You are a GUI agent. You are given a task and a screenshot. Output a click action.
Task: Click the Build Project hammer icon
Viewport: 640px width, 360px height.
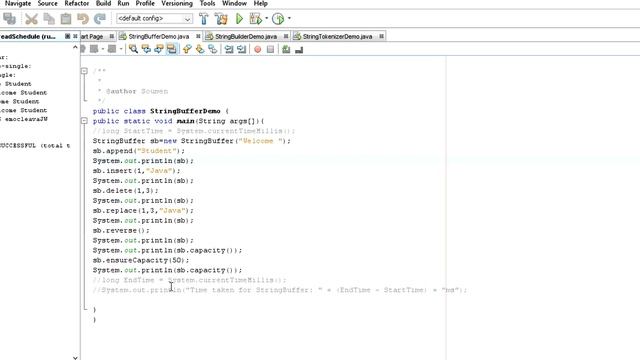point(204,19)
